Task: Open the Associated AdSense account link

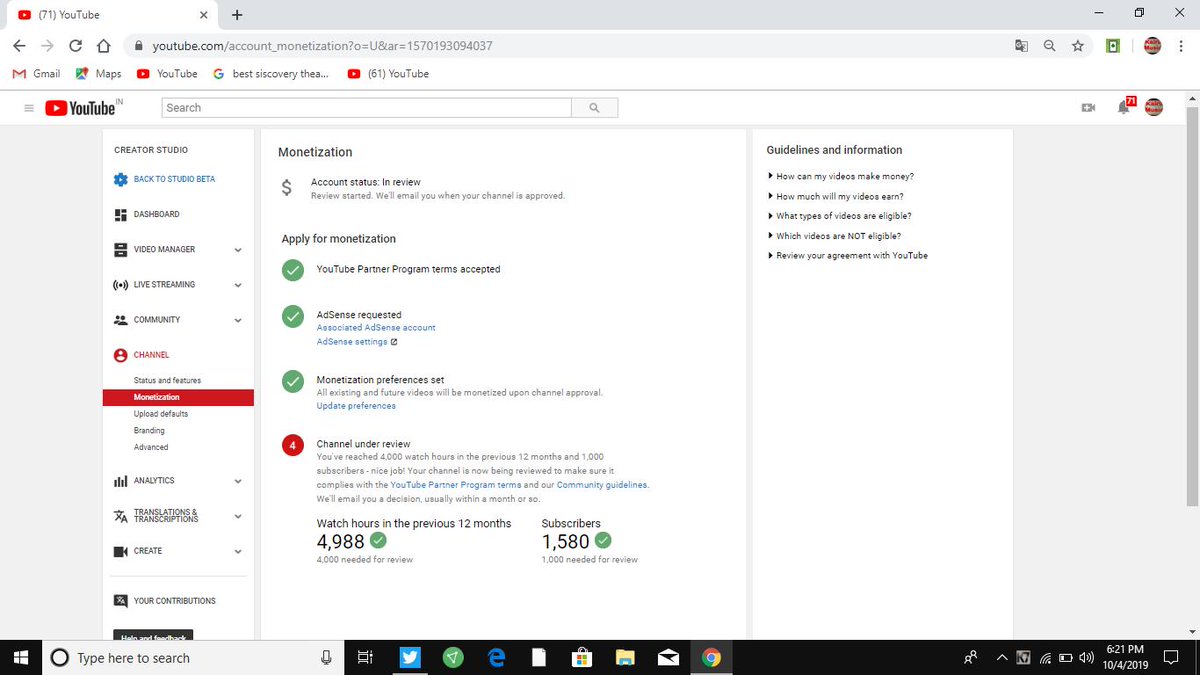Action: [376, 328]
